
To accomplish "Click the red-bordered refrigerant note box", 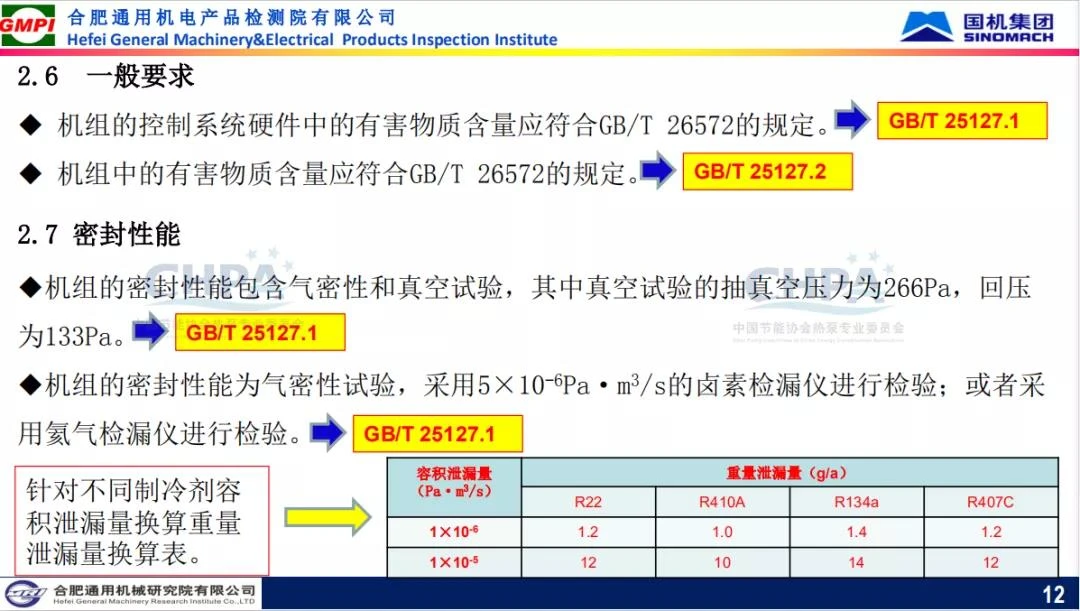I will tap(142, 520).
